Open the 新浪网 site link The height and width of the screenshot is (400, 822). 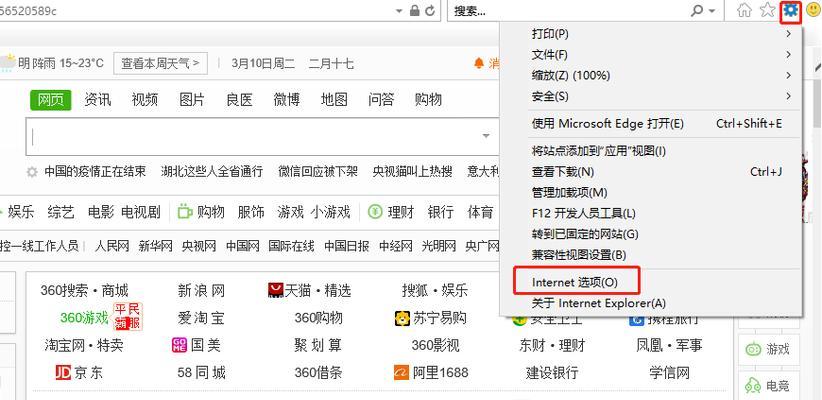(201, 290)
